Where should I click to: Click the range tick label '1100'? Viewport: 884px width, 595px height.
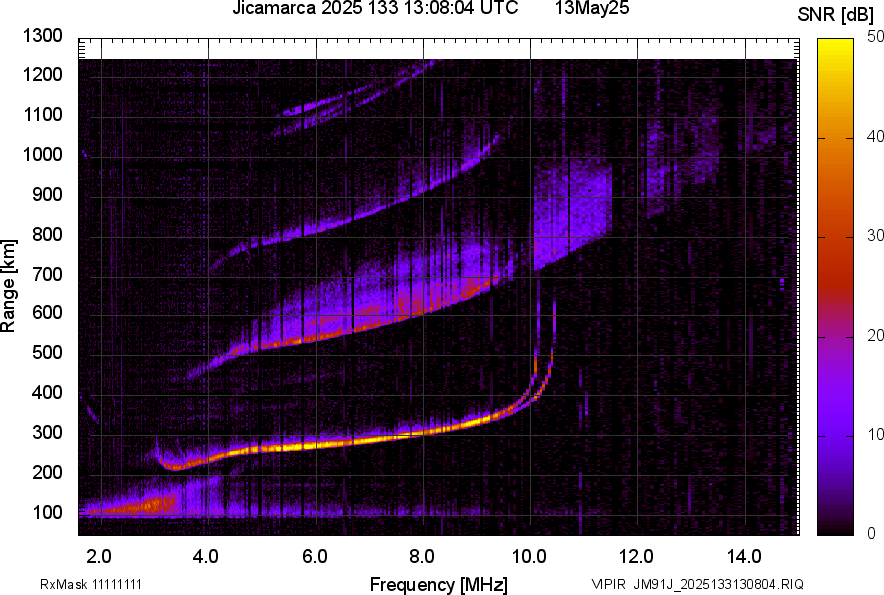point(42,114)
